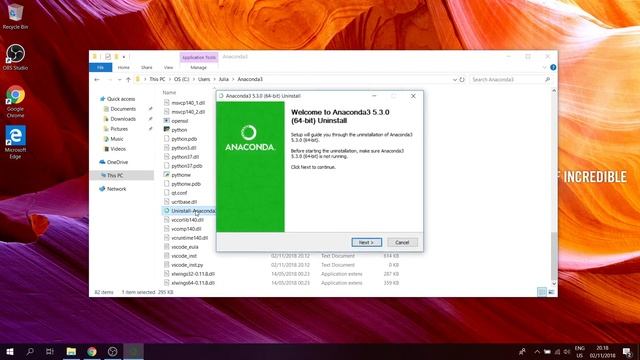The height and width of the screenshot is (360, 640).
Task: Open Microsoft Edge desktop shortcut
Action: tap(16, 142)
